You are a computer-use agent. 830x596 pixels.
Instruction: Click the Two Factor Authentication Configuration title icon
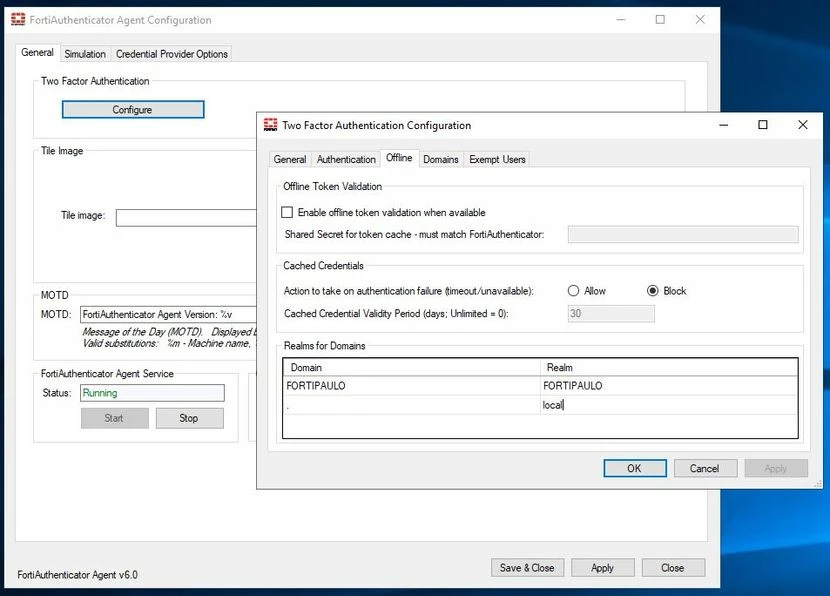click(270, 125)
